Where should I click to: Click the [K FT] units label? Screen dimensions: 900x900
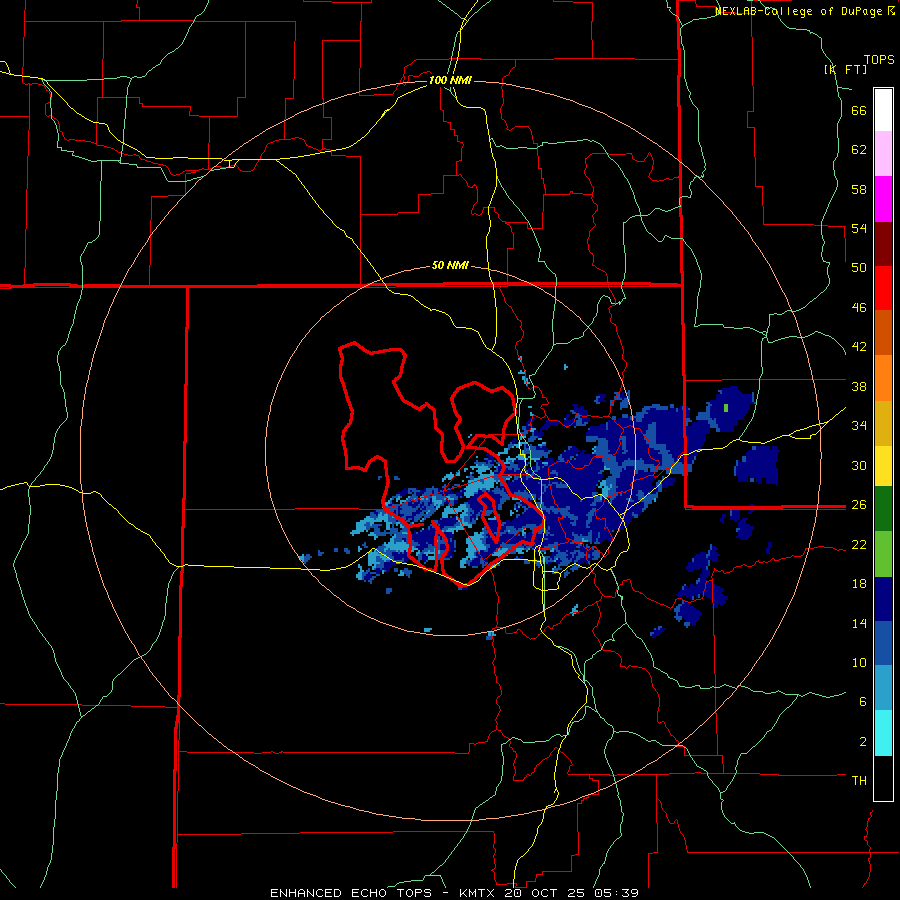click(846, 69)
